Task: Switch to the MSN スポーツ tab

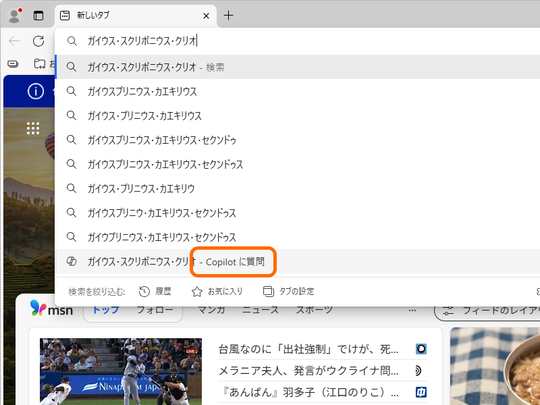Action: click(314, 310)
